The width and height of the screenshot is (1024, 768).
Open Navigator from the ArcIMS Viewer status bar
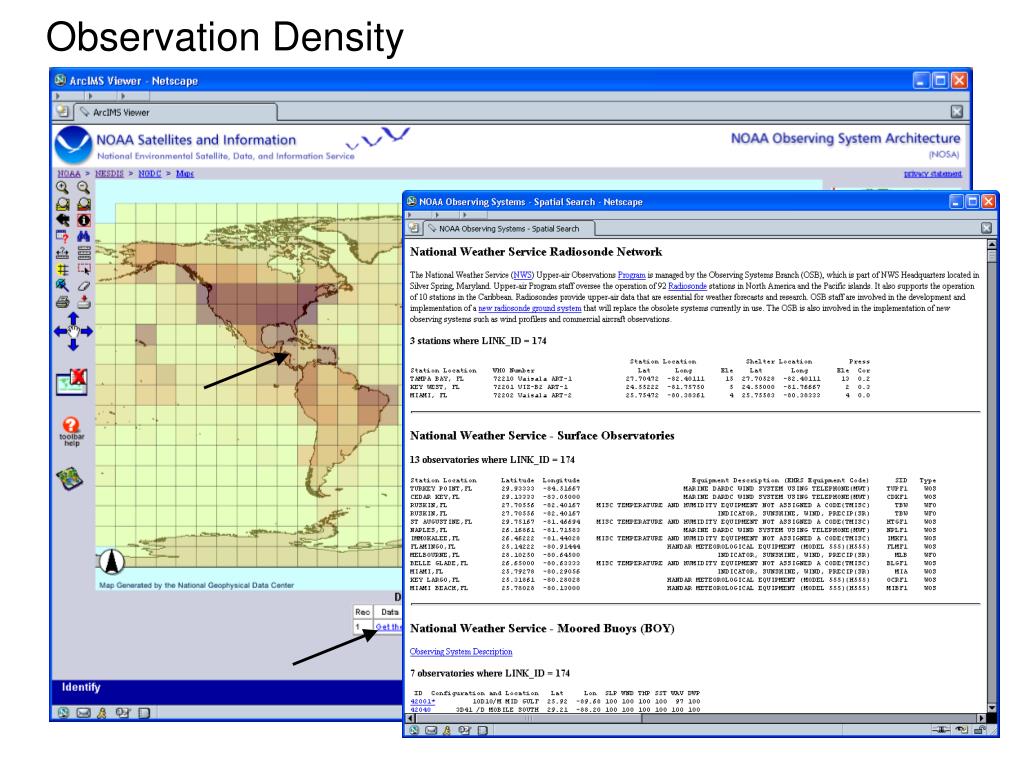(x=63, y=712)
